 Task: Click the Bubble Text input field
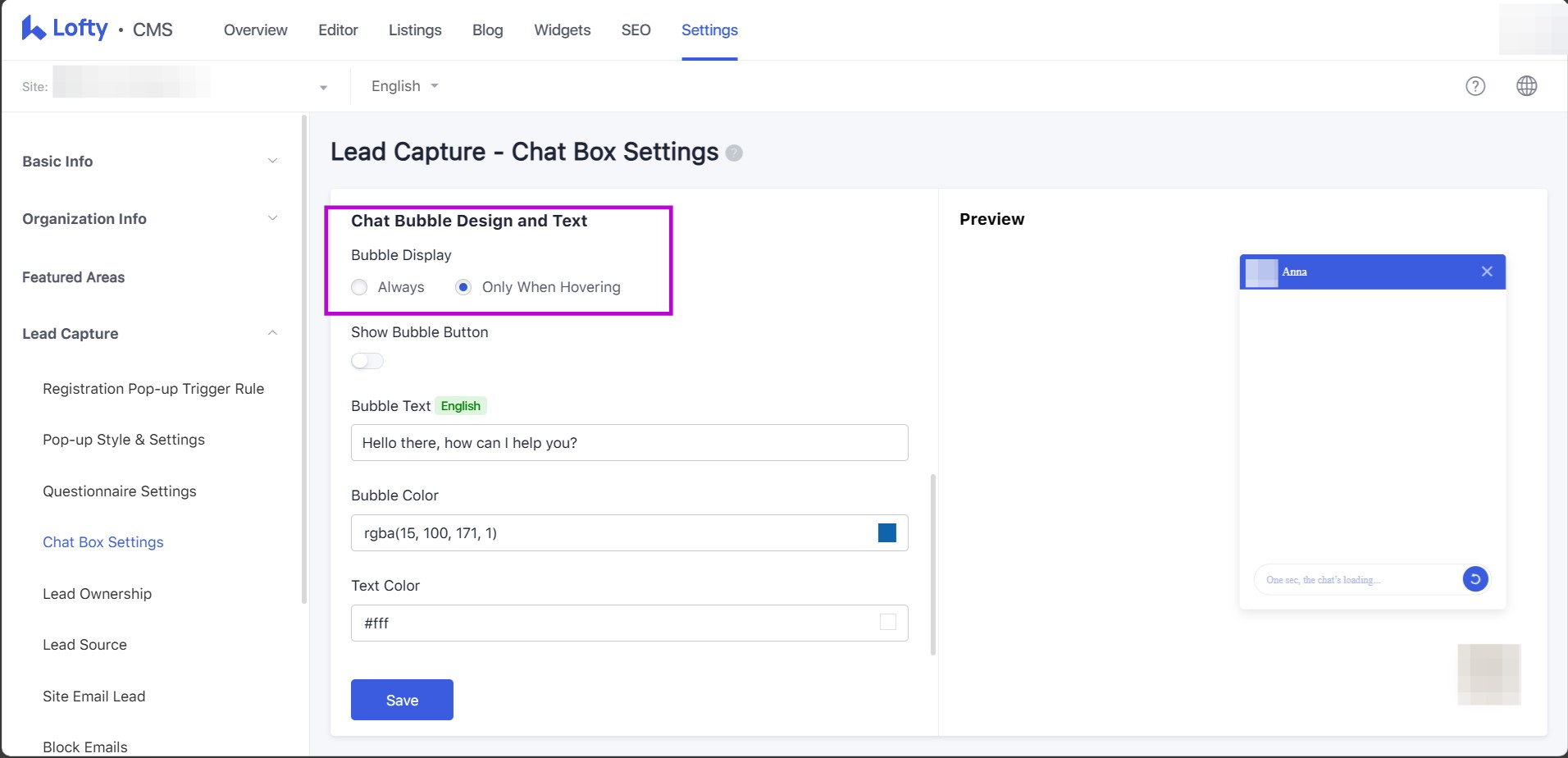pos(629,443)
